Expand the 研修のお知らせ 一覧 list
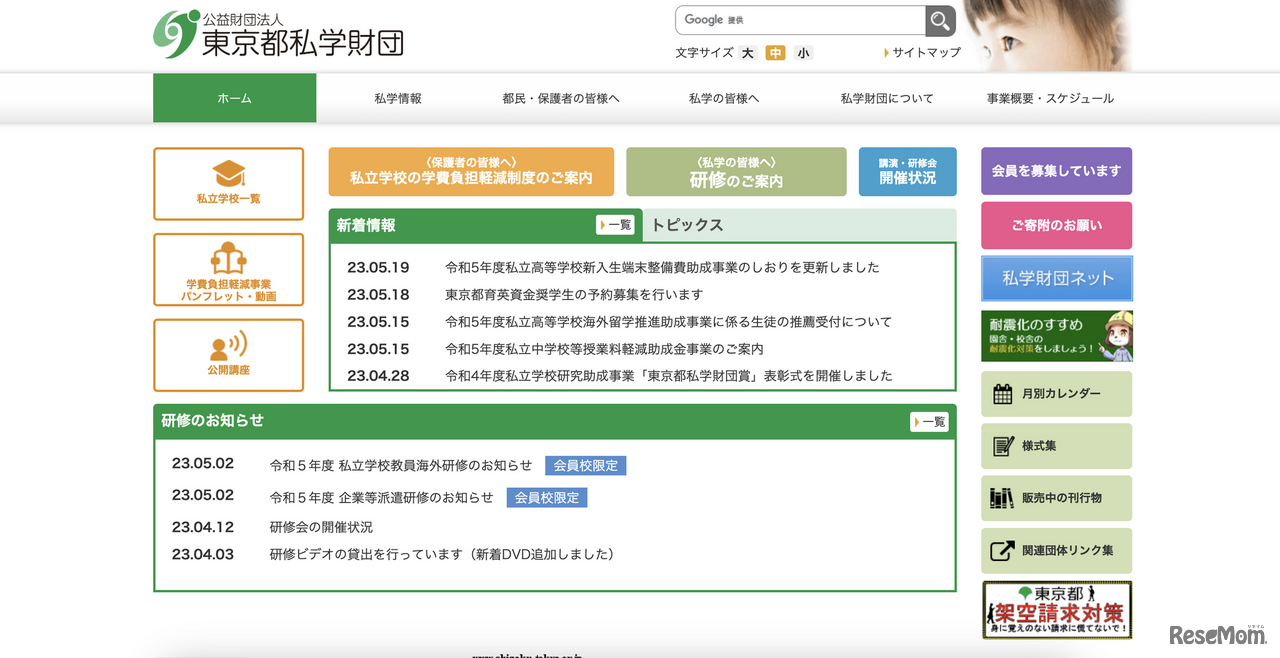This screenshot has width=1280, height=658. click(929, 421)
